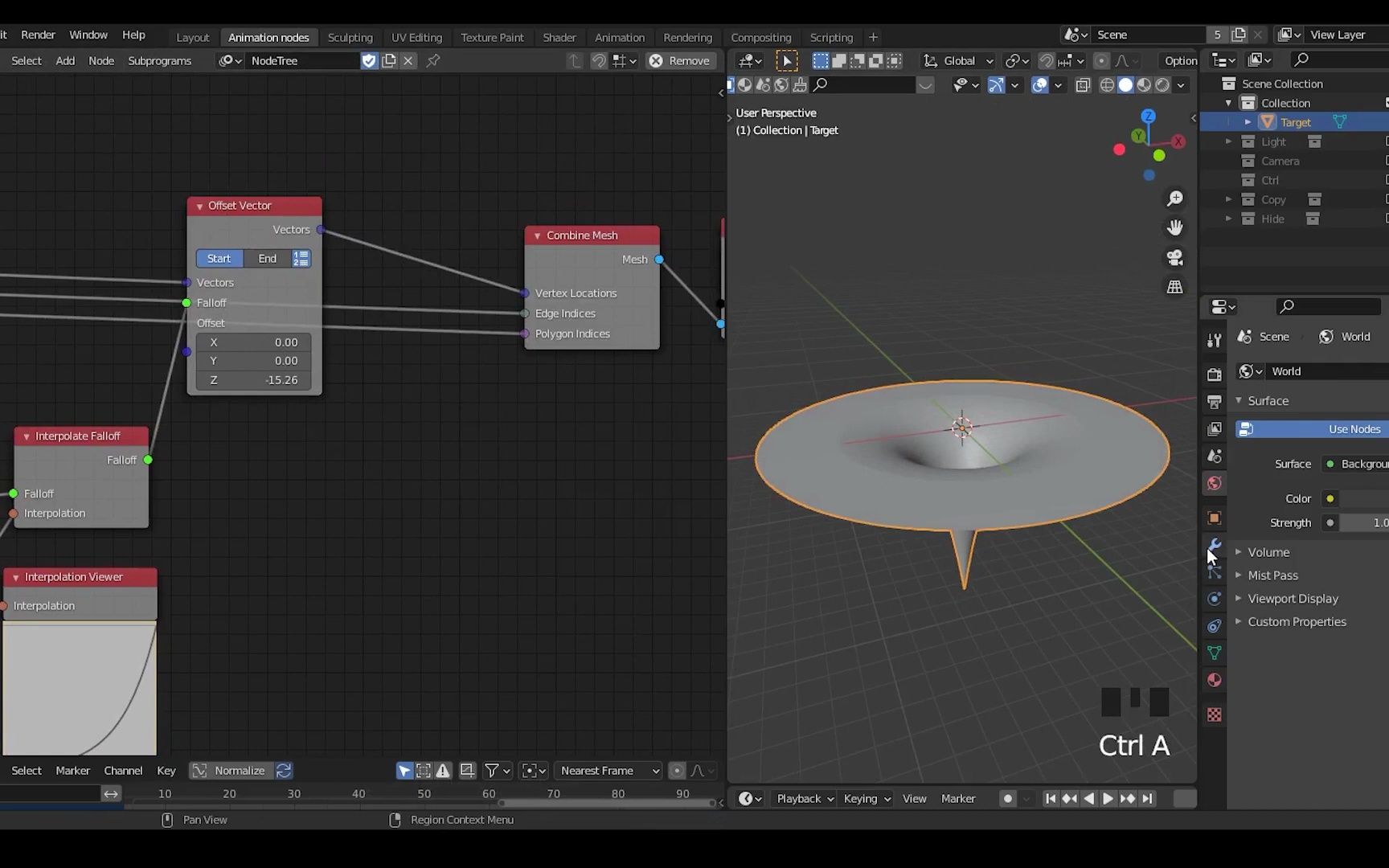Screen dimensions: 1389x868
Task: Toggle snapping with the magnet icon
Action: pos(1047,60)
